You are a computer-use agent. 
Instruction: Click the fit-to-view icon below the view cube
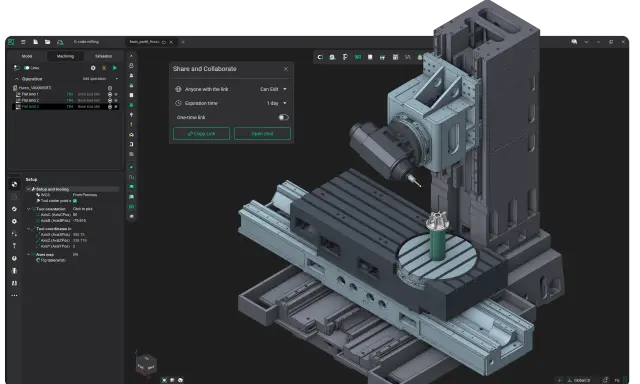164,380
